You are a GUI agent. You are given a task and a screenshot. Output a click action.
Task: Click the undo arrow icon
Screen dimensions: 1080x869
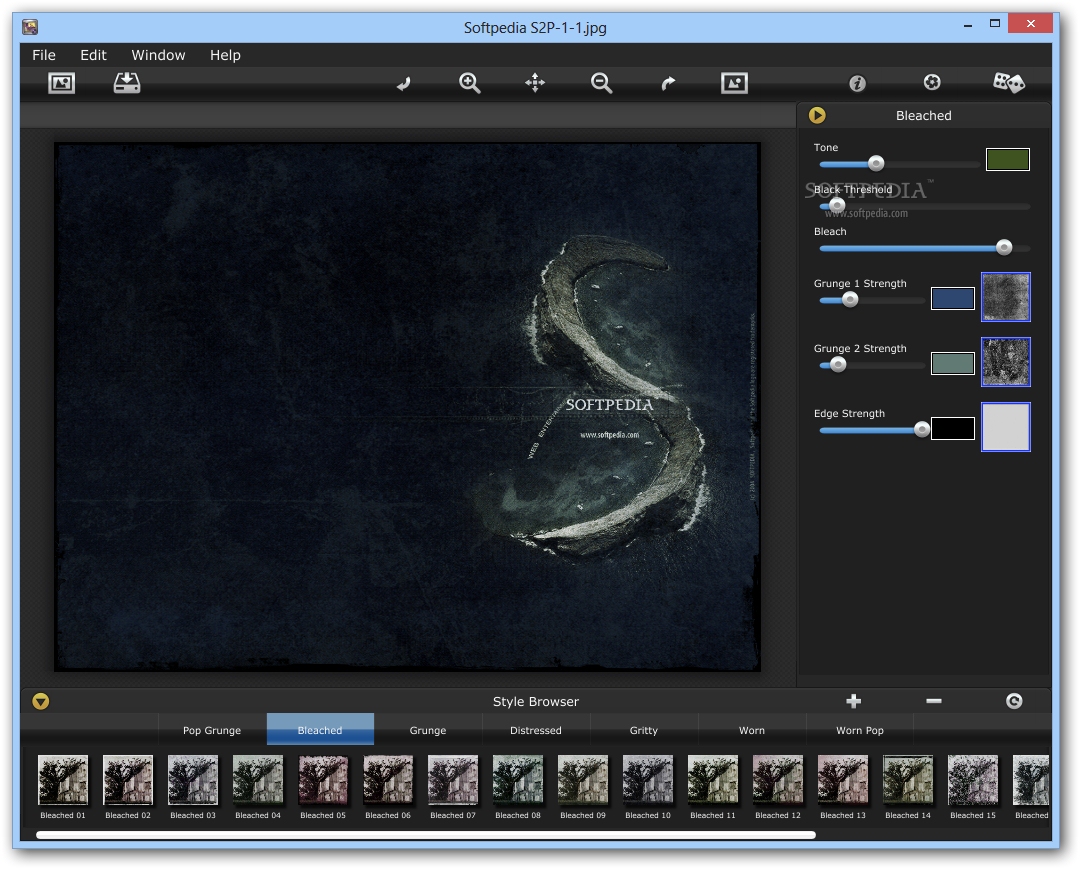point(404,84)
